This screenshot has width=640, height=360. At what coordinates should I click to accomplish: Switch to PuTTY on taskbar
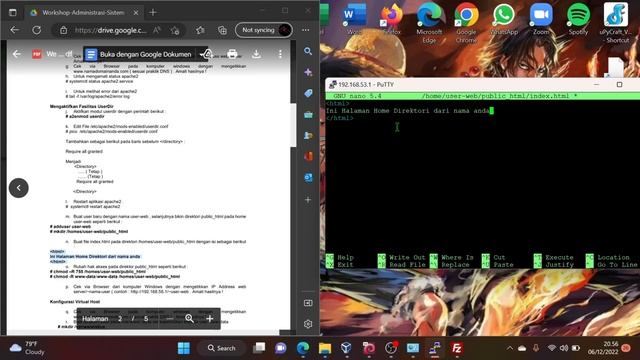click(x=435, y=348)
